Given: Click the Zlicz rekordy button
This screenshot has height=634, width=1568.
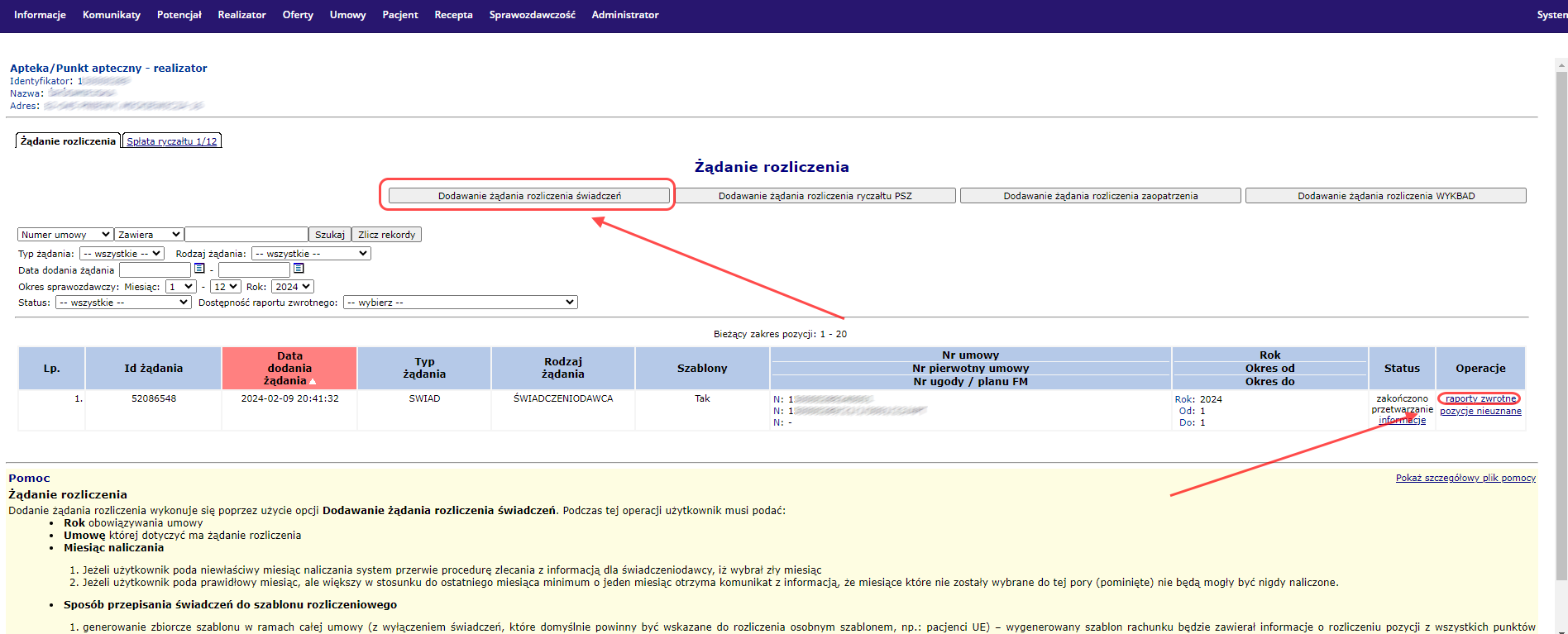Looking at the screenshot, I should pos(386,235).
